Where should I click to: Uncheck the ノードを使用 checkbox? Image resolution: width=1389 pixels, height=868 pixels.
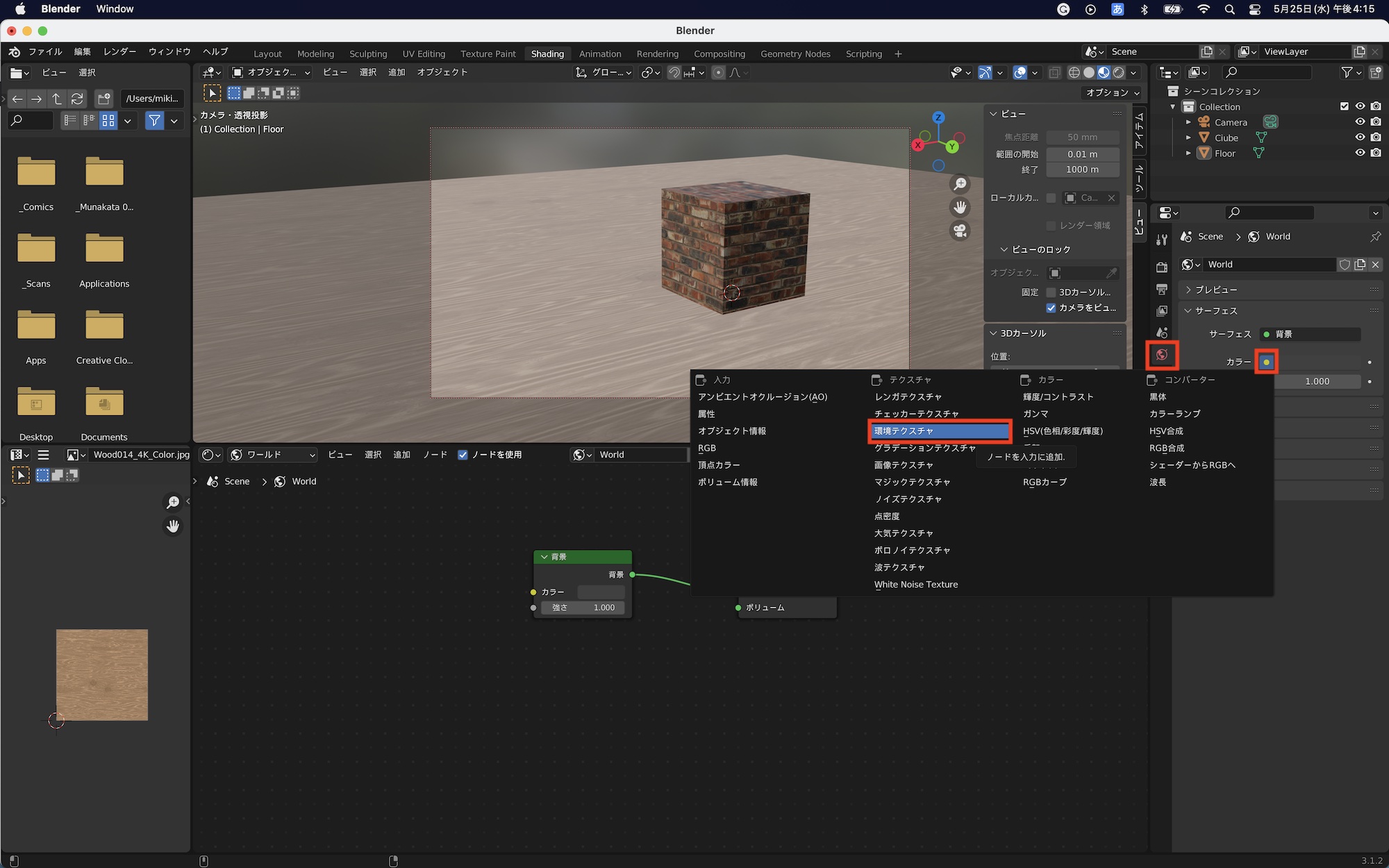(463, 455)
